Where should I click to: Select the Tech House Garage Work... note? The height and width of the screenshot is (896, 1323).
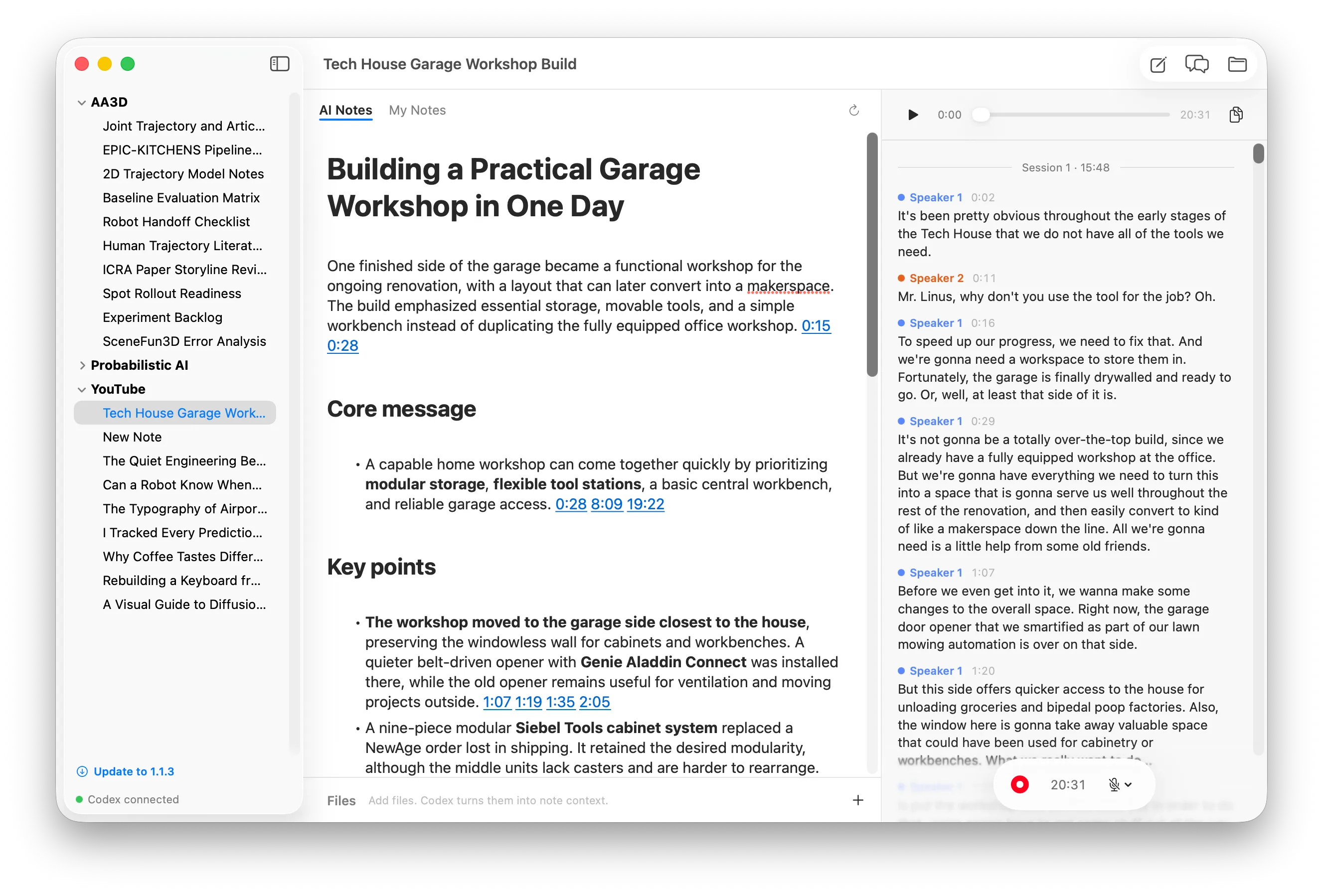click(175, 413)
